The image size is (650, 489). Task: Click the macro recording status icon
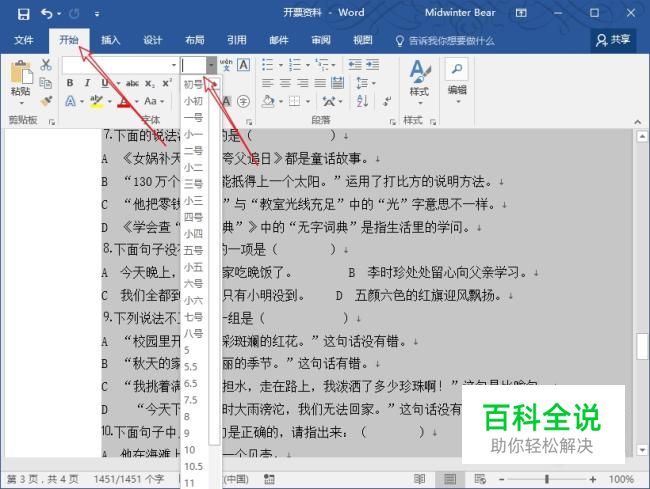pyautogui.click(x=269, y=479)
